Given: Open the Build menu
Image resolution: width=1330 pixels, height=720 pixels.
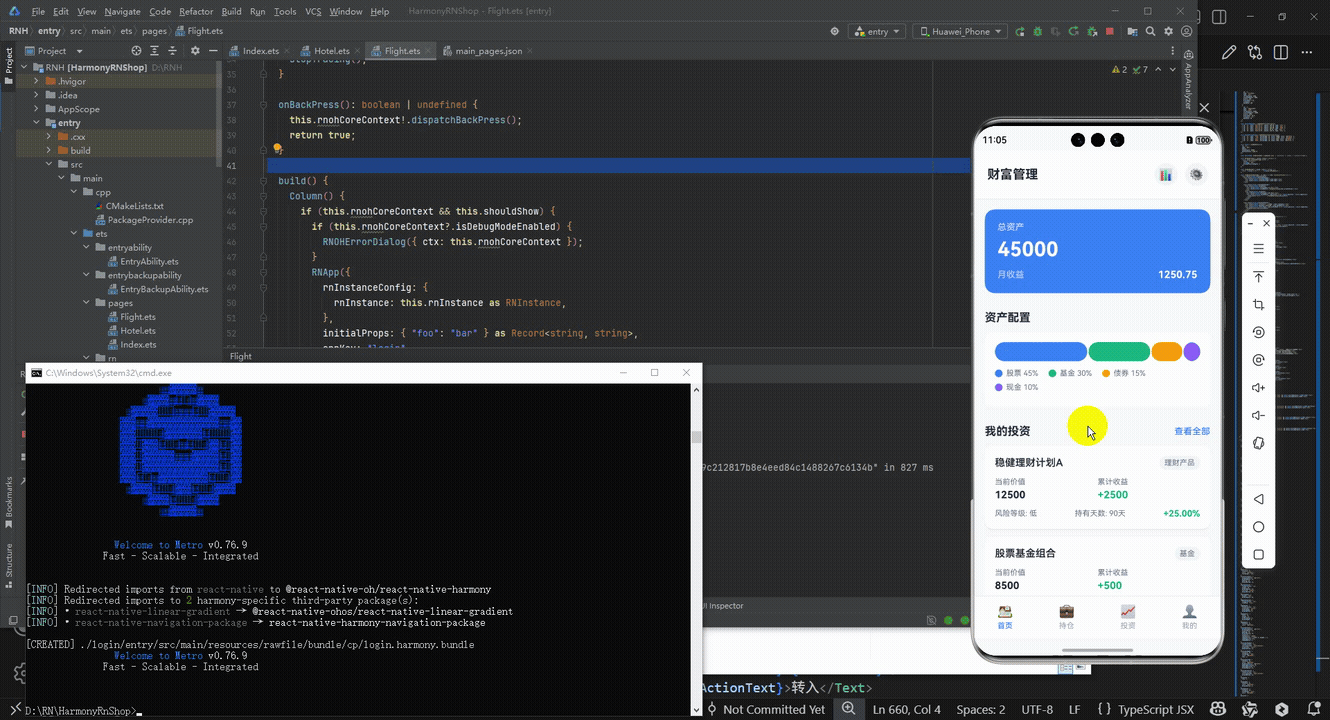Looking at the screenshot, I should [x=231, y=11].
